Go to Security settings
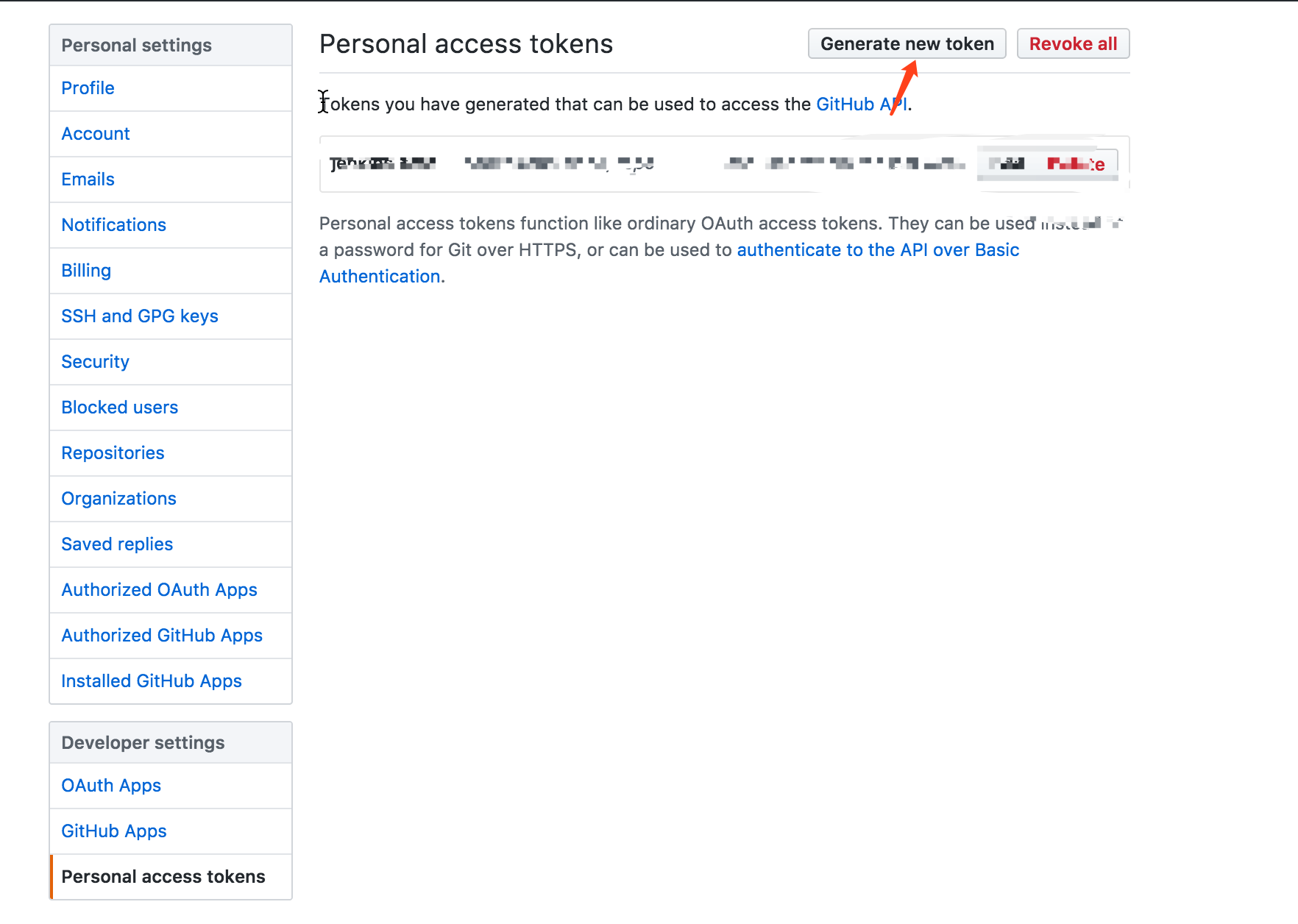Image resolution: width=1298 pixels, height=924 pixels. point(96,362)
